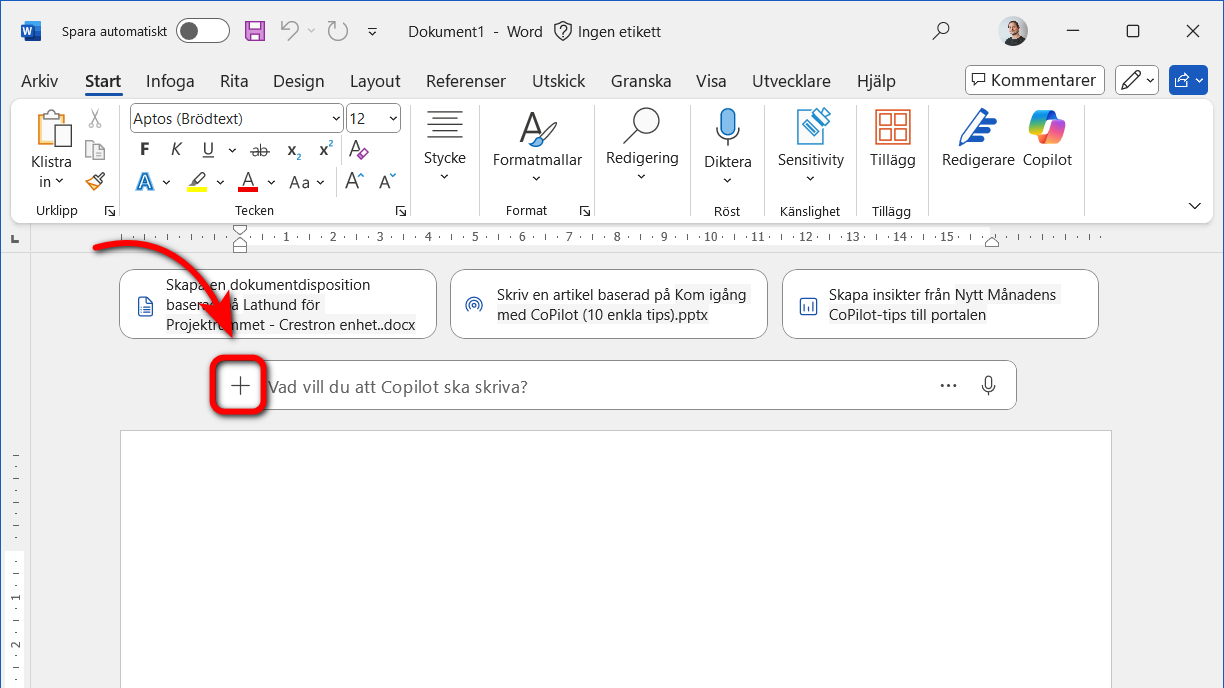Click the Sensitivity icon
The width and height of the screenshot is (1224, 688).
click(811, 128)
